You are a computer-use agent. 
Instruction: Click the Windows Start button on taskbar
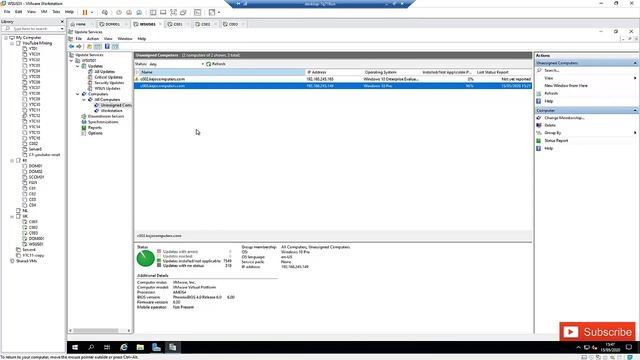75,347
